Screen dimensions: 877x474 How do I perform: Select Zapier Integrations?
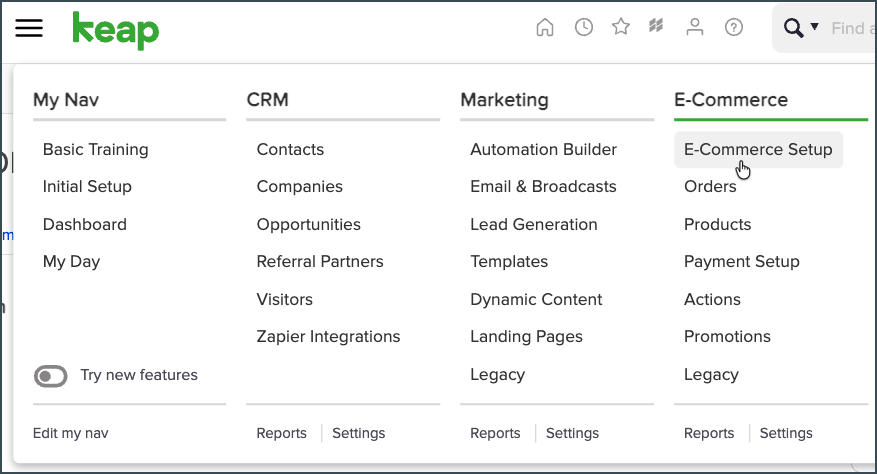[x=328, y=336]
